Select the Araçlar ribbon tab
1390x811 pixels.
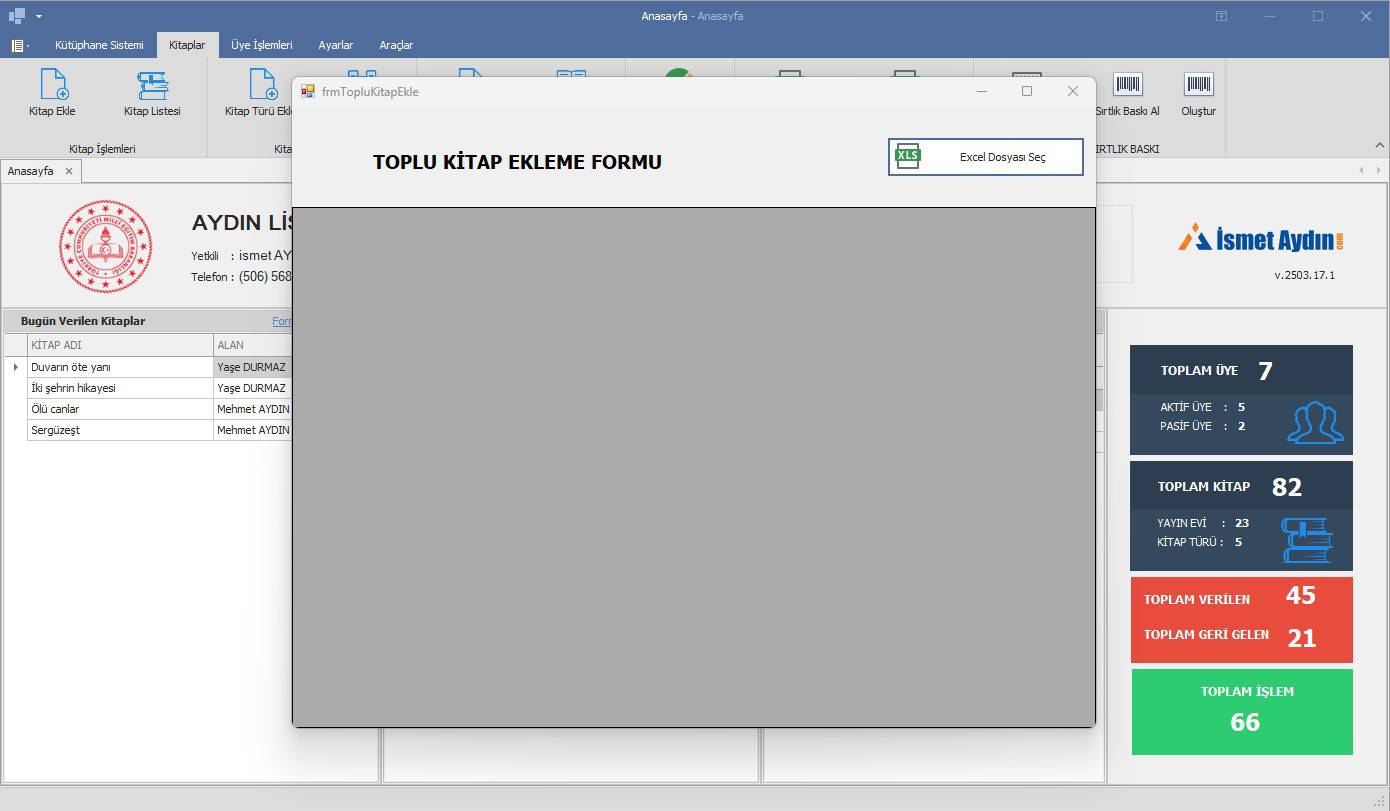[x=396, y=45]
